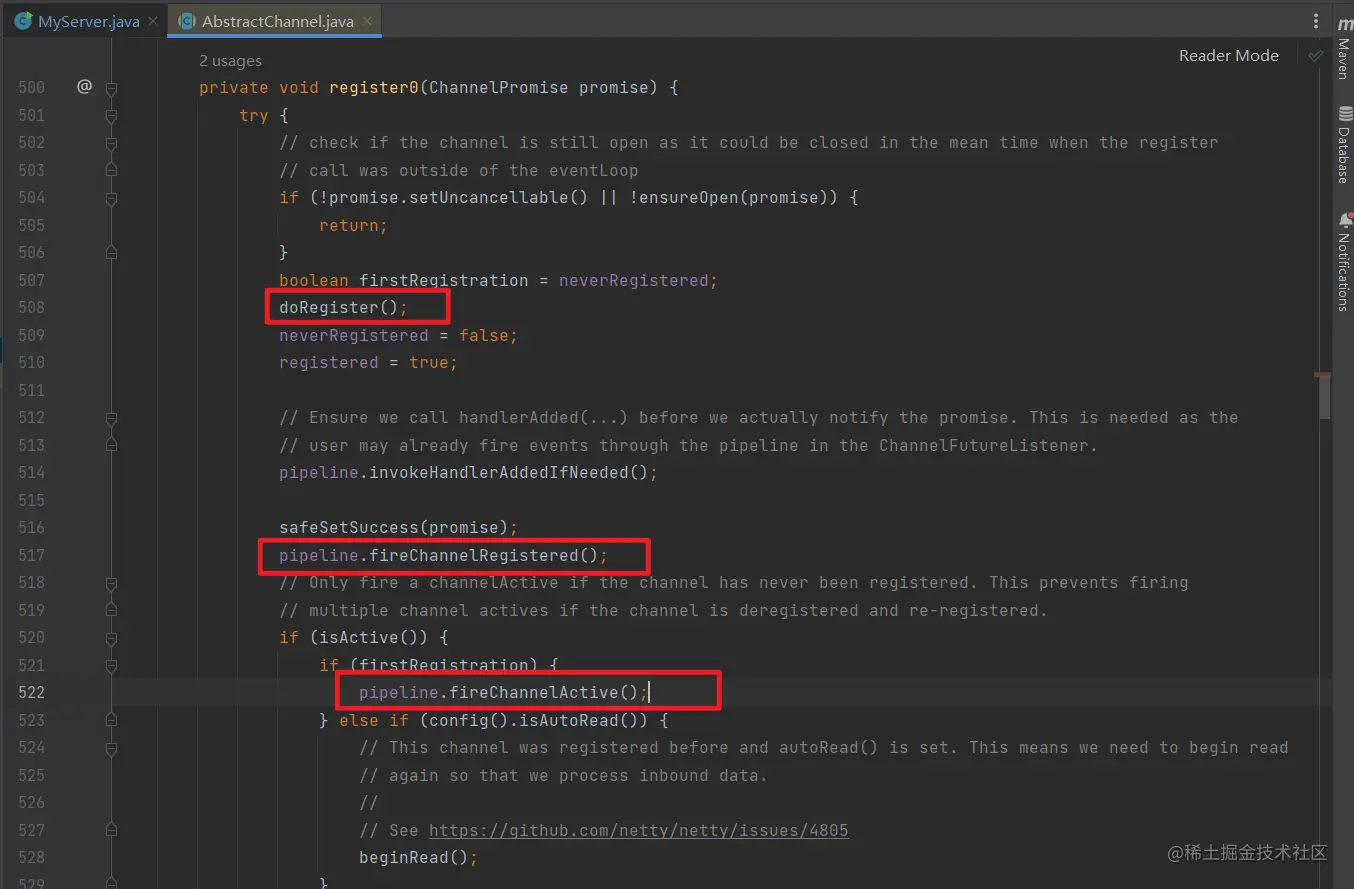Screen dimensions: 1354x889
Task: Fold the comment starting at line 524
Action: tap(111, 748)
